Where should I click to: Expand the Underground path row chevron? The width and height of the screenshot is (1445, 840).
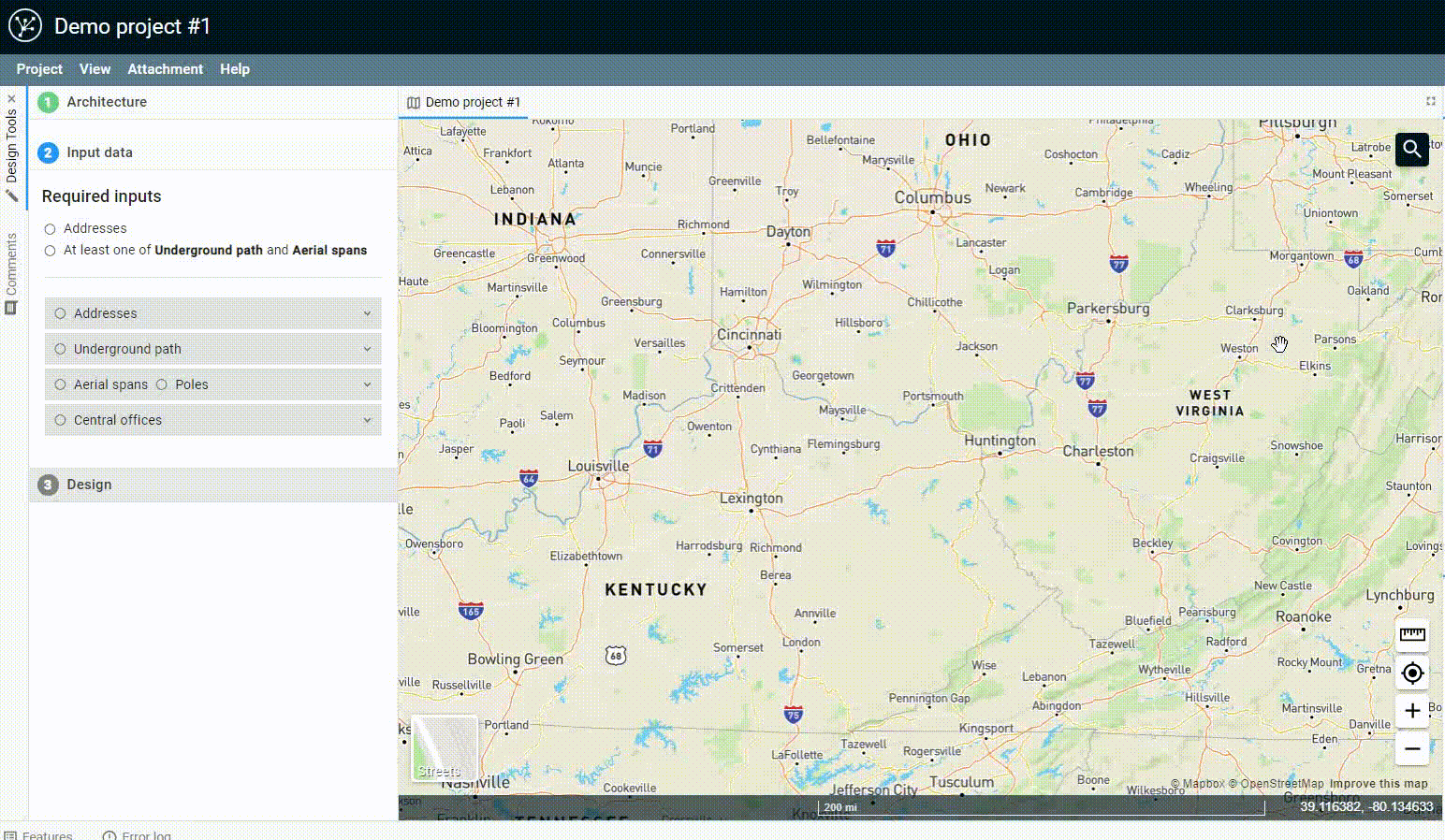[x=367, y=349]
